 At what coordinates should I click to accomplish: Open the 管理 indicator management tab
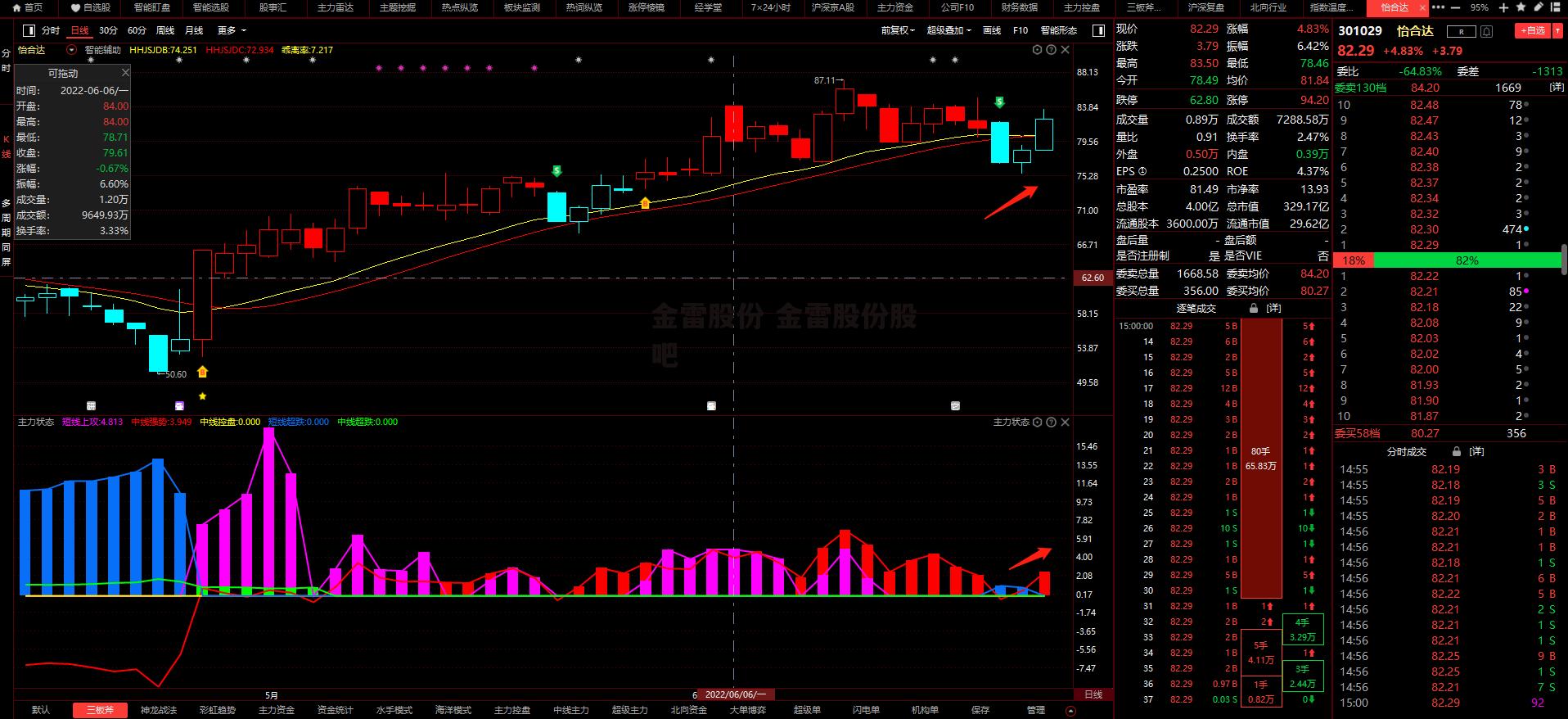pos(1036,710)
